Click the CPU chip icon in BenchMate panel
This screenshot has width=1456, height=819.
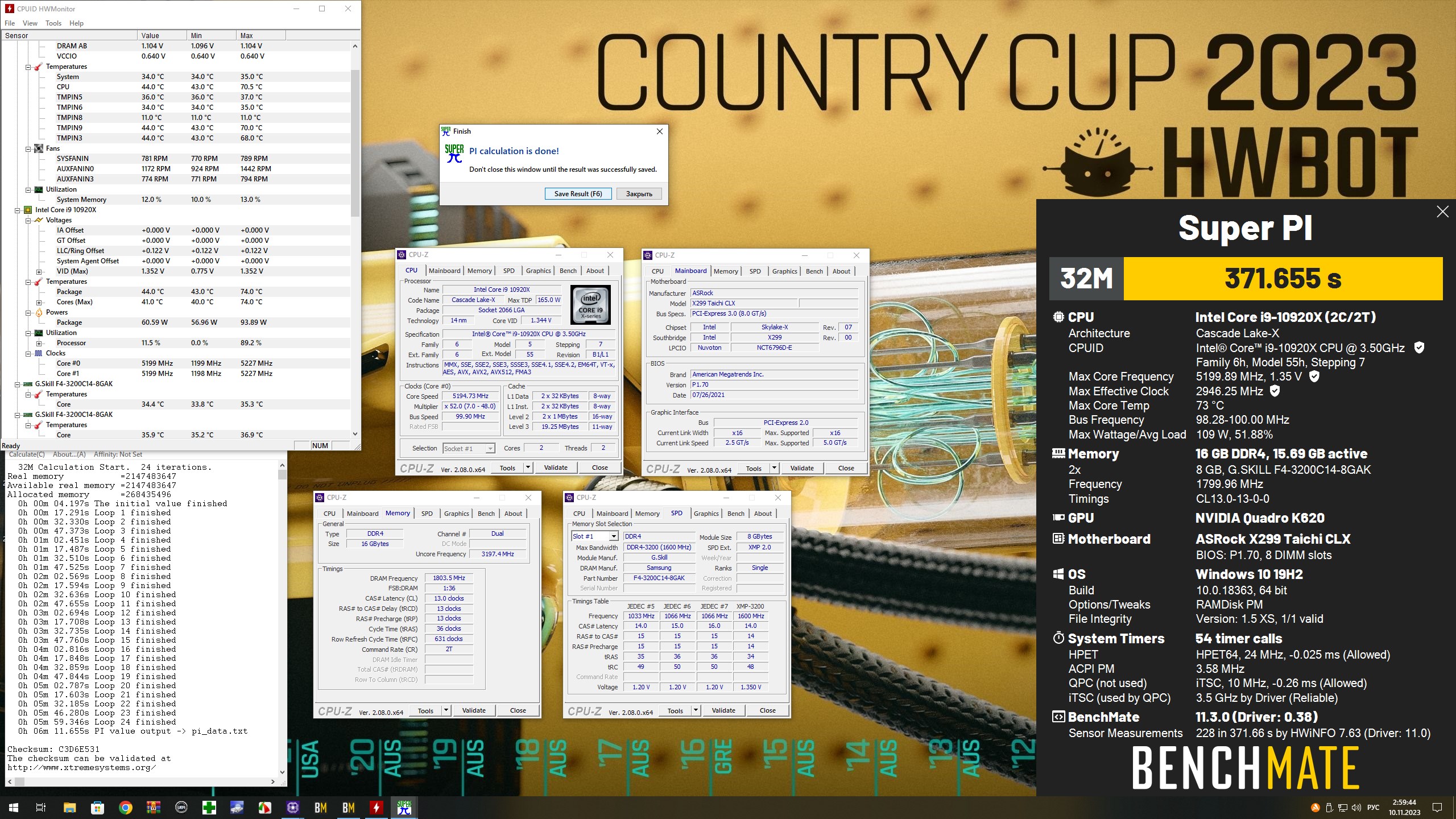(1058, 317)
